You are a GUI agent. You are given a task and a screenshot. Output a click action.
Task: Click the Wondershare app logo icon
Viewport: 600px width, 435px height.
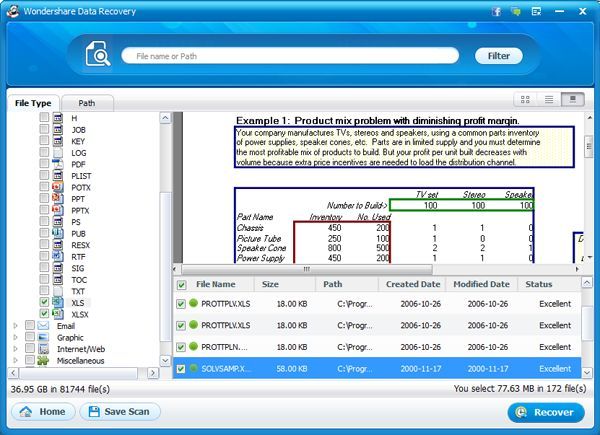[13, 11]
